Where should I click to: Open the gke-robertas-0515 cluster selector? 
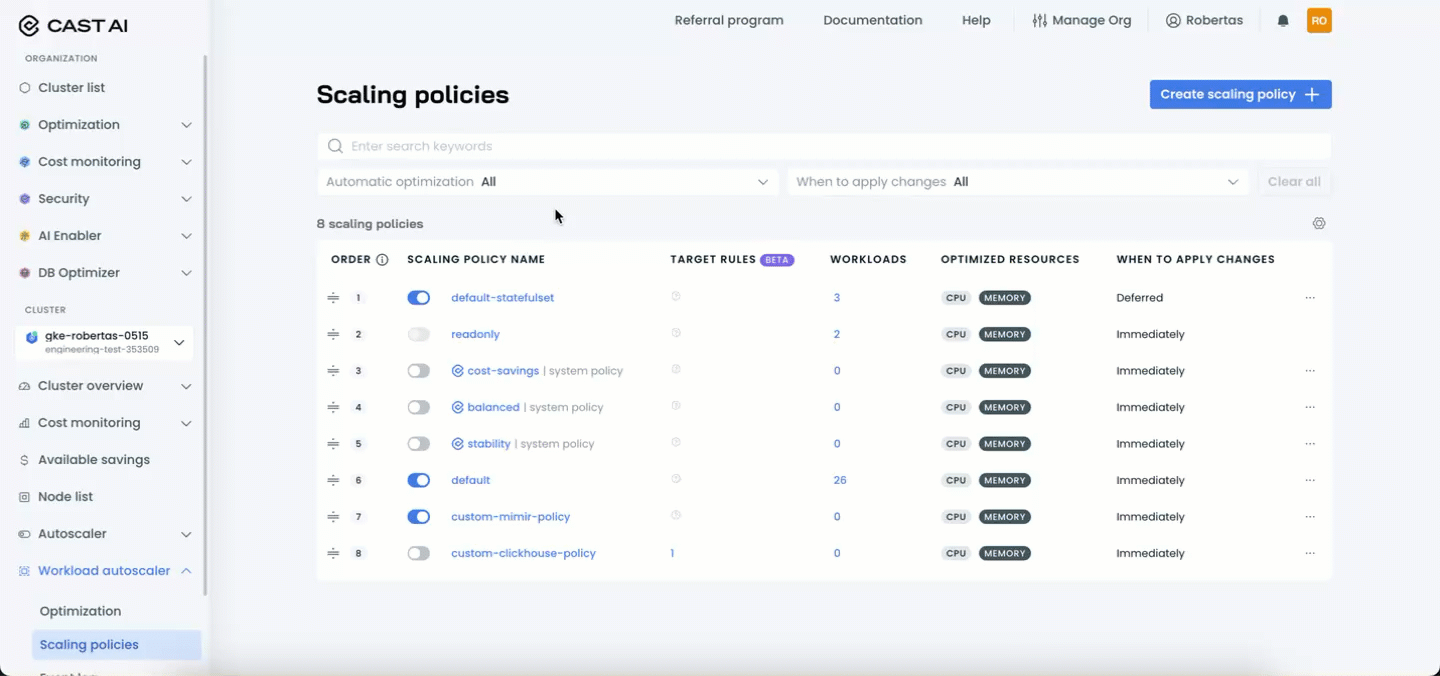pos(105,342)
